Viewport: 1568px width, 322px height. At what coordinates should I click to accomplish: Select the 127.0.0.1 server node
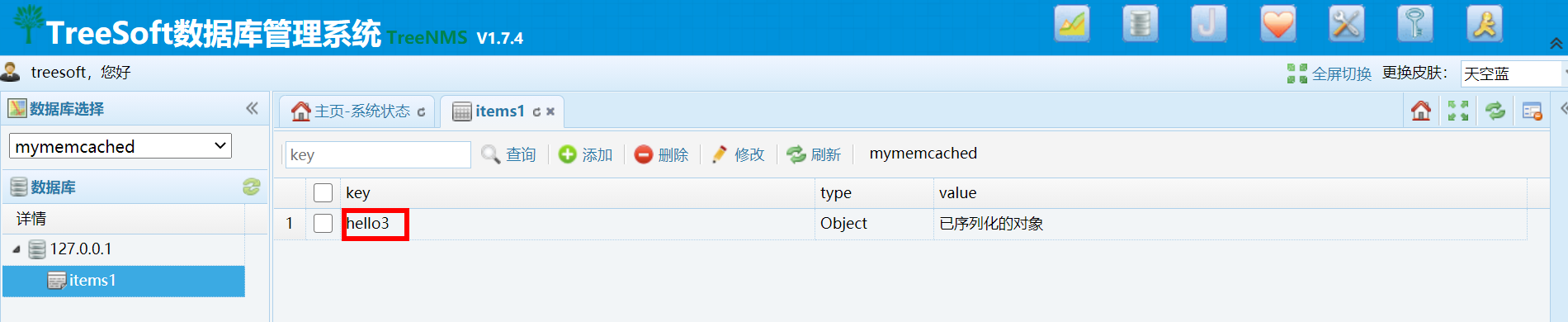(80, 249)
